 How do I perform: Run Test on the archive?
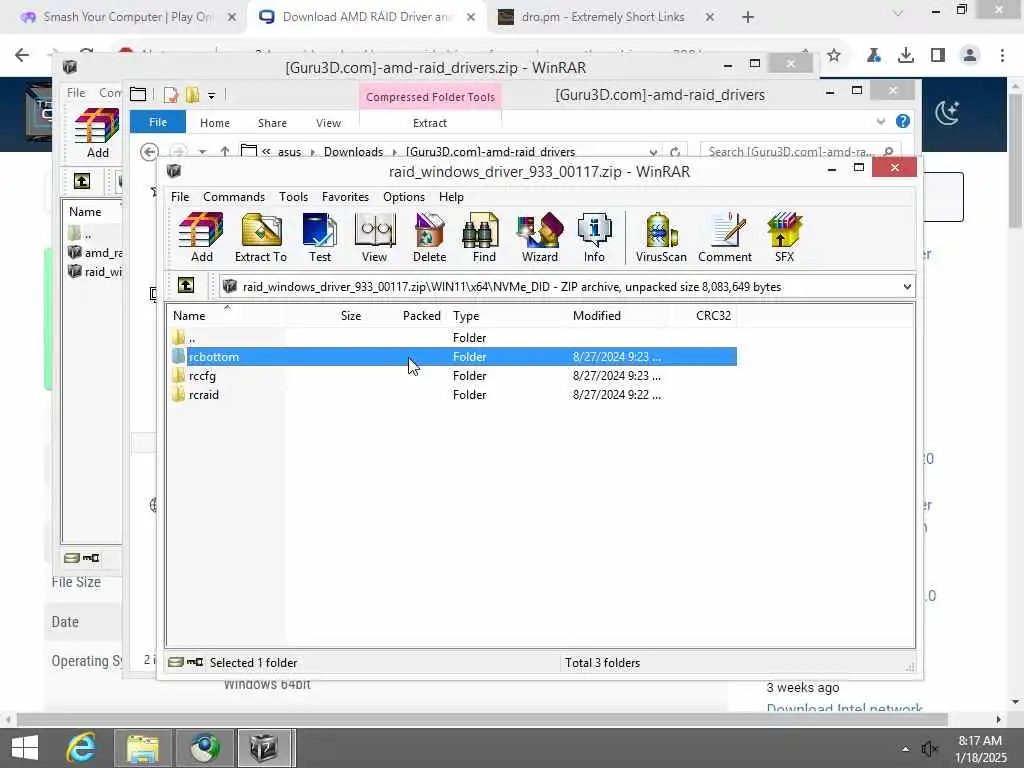319,238
